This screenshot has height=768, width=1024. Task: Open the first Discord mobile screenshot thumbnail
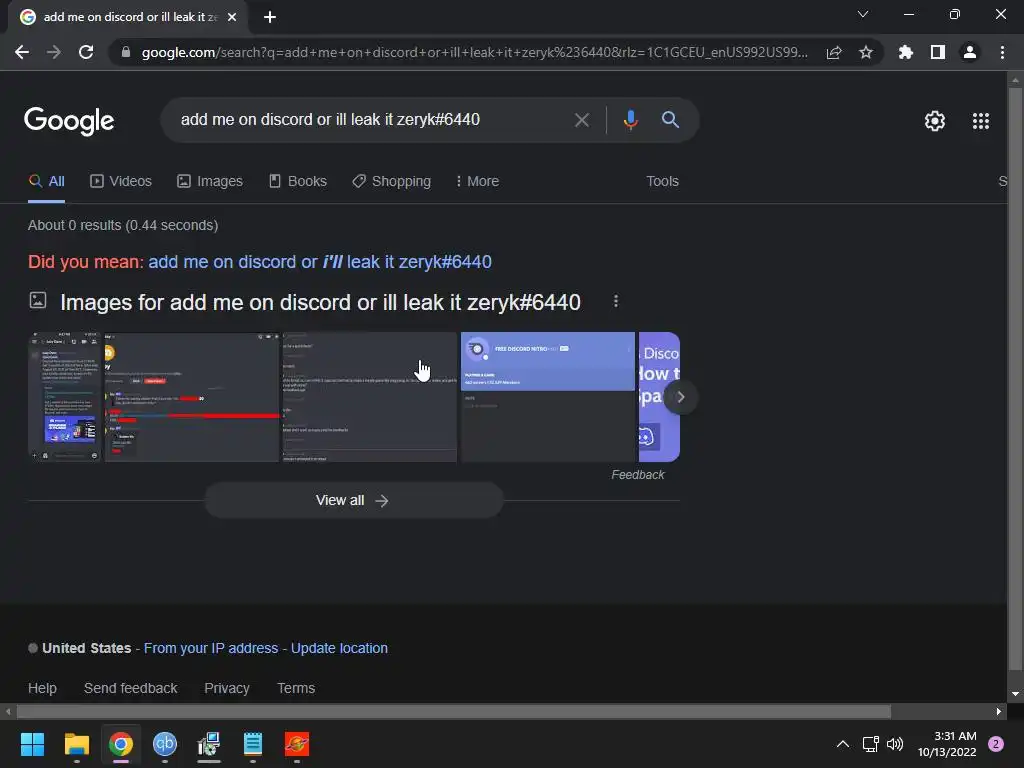pyautogui.click(x=65, y=397)
